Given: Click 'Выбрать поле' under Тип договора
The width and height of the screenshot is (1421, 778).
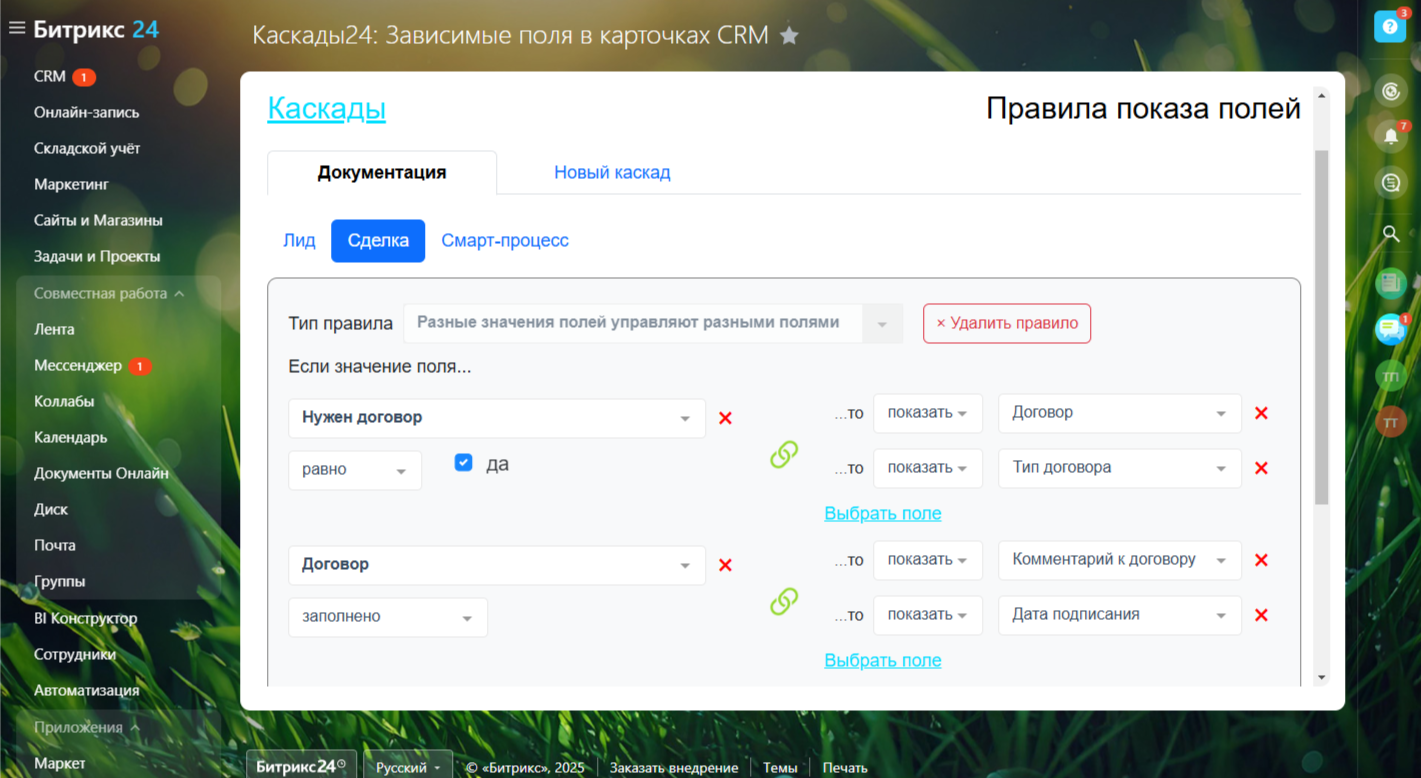Looking at the screenshot, I should (883, 514).
